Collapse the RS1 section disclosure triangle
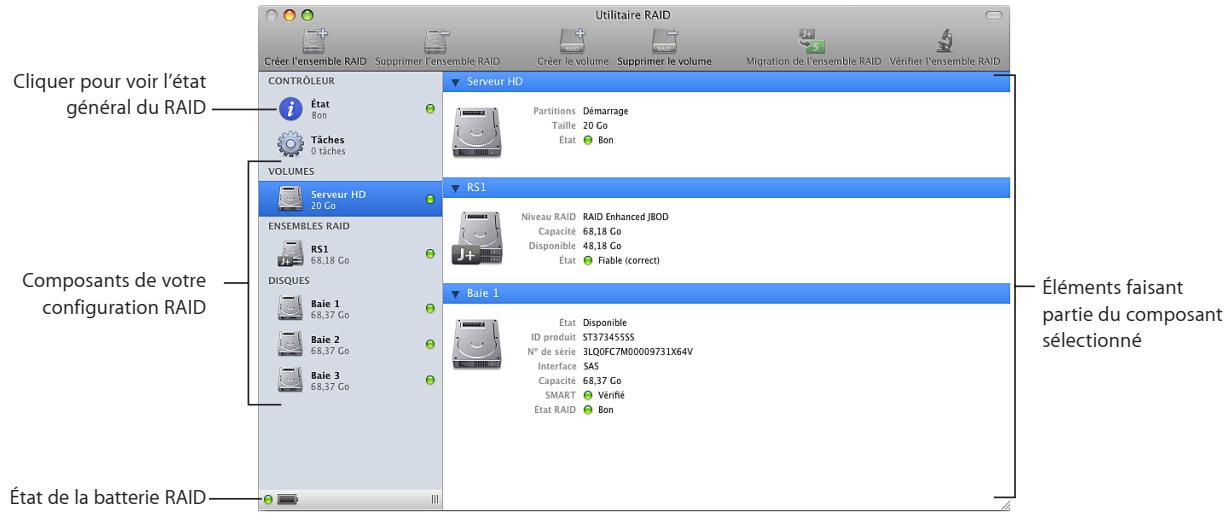The image size is (1229, 518). 455,187
